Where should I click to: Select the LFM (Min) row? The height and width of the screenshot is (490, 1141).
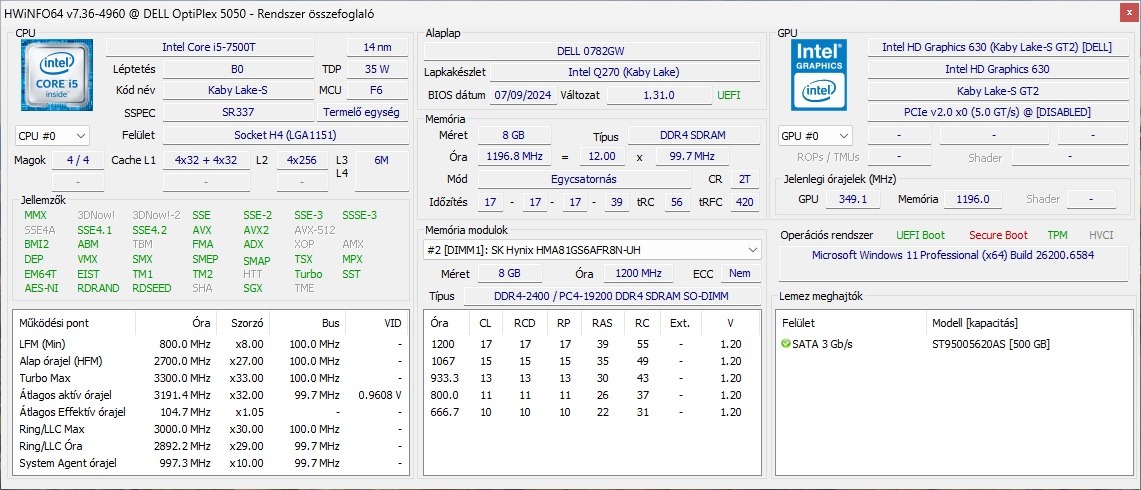pyautogui.click(x=211, y=344)
